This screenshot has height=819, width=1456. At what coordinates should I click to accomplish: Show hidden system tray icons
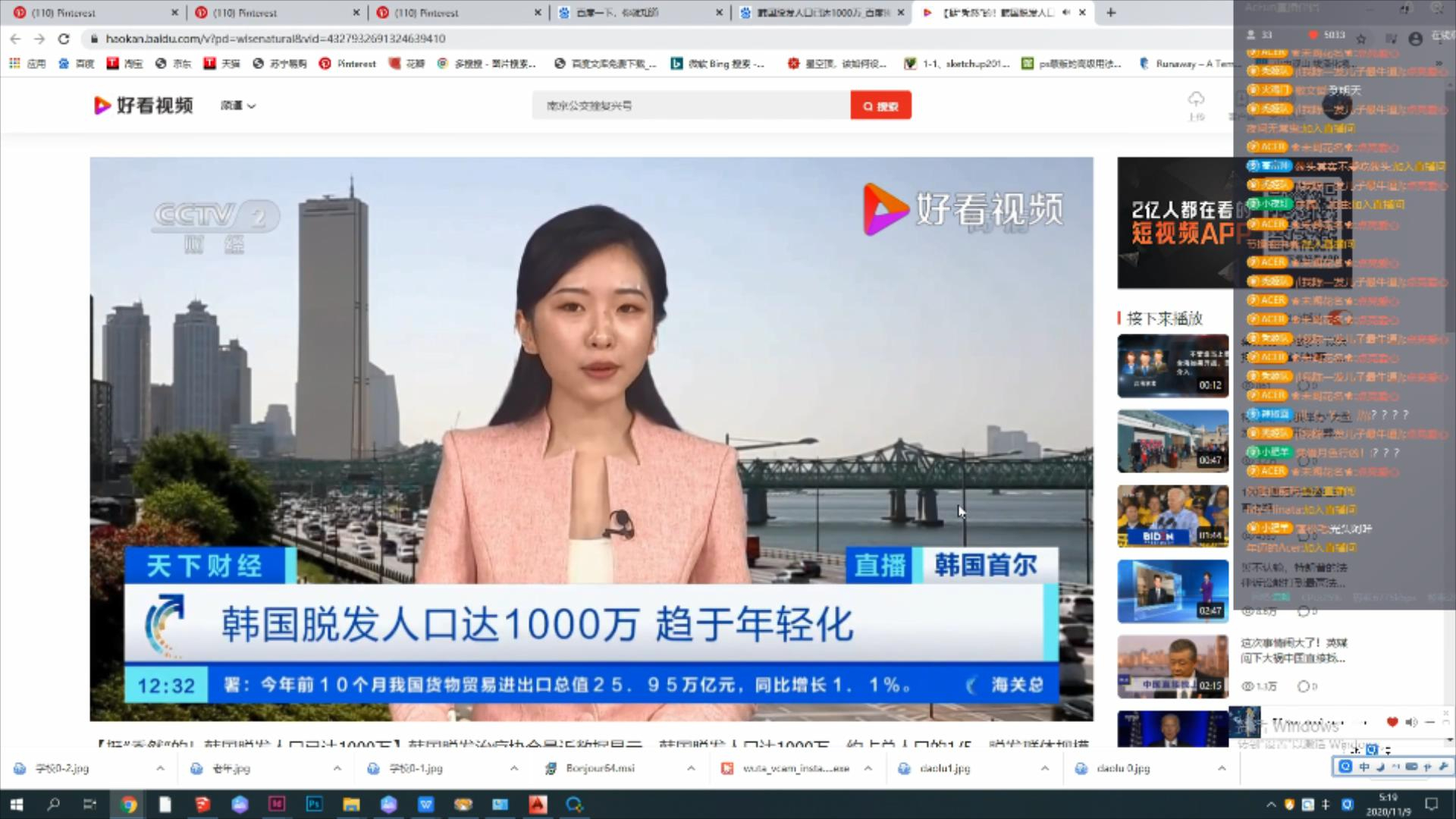coord(1271,805)
